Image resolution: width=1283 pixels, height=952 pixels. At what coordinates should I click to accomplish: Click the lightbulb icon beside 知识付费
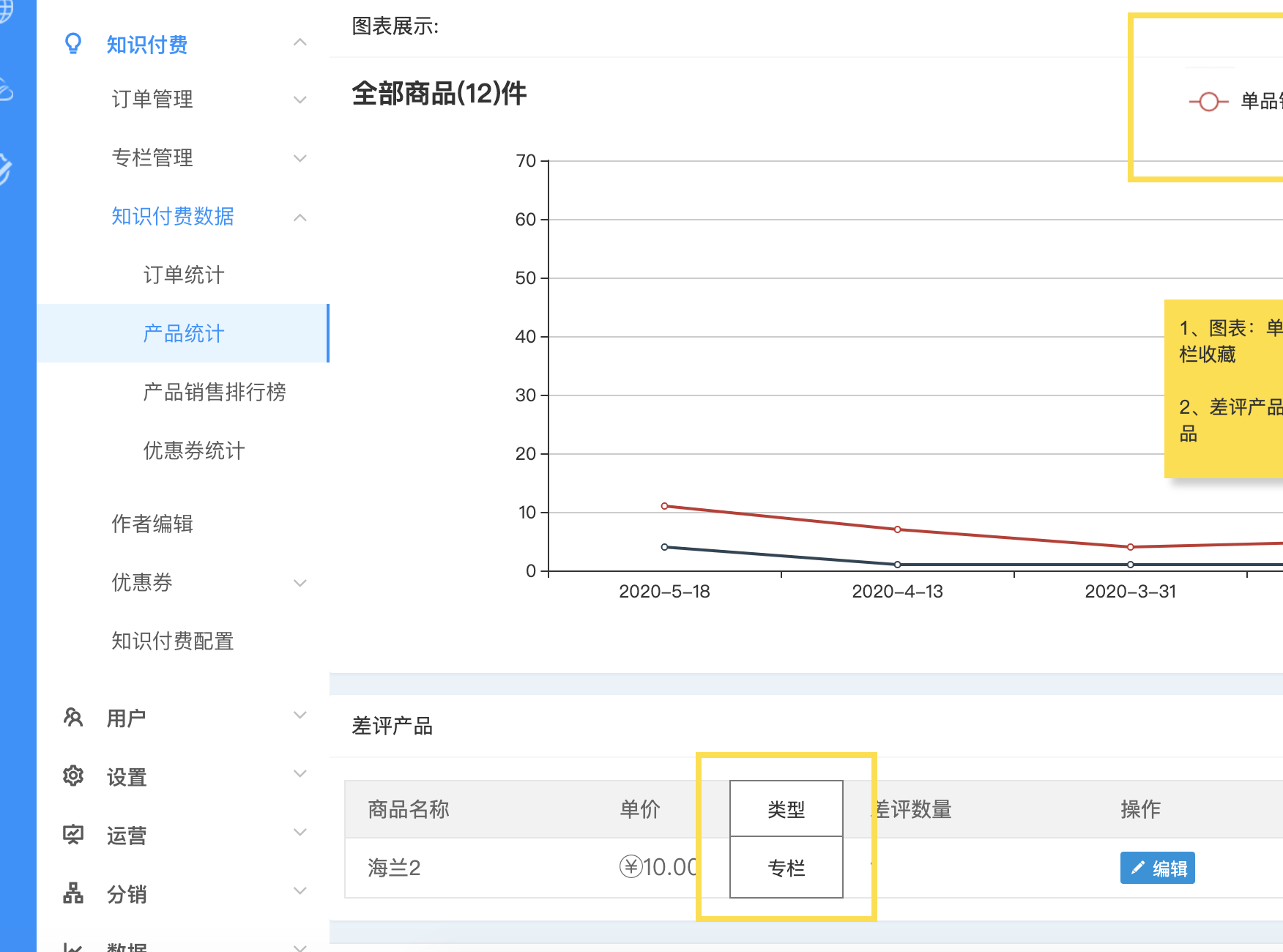tap(73, 44)
